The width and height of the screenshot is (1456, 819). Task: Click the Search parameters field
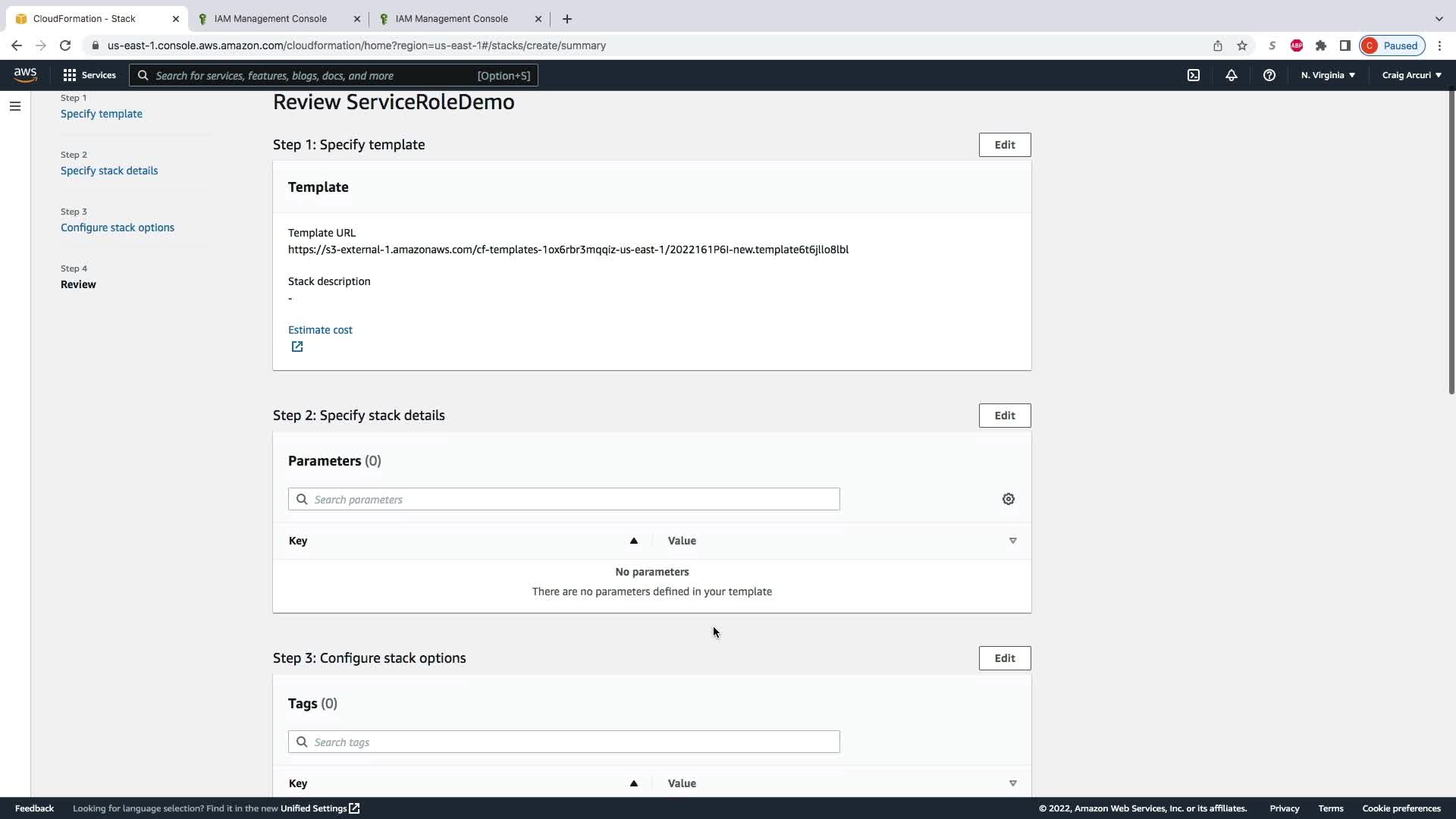pos(564,499)
